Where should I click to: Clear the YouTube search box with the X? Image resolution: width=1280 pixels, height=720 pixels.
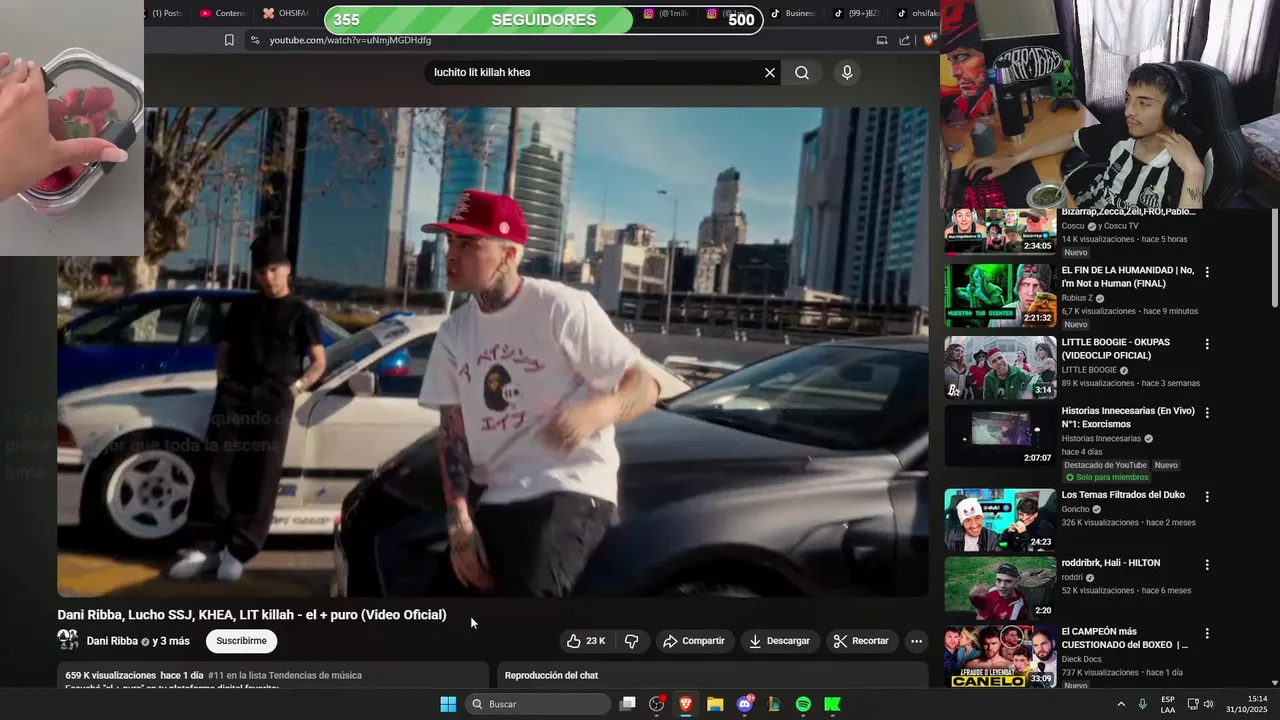[770, 72]
